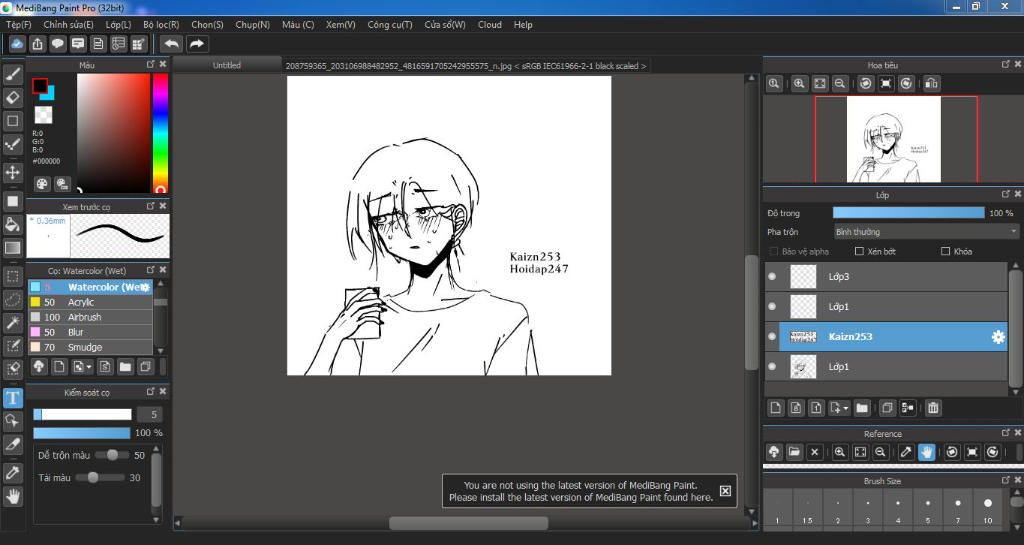
Task: Select the transparent color swatch
Action: point(43,115)
